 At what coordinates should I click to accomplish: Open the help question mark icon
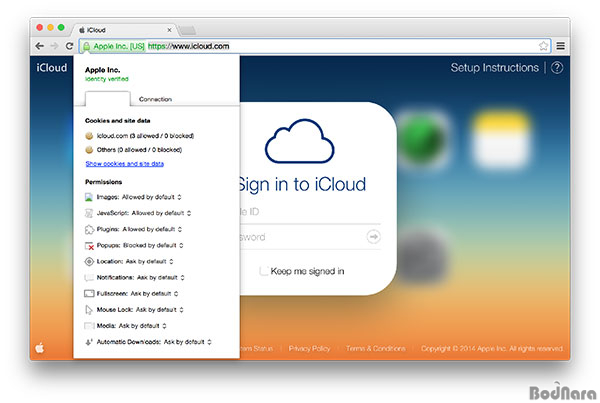coord(557,68)
